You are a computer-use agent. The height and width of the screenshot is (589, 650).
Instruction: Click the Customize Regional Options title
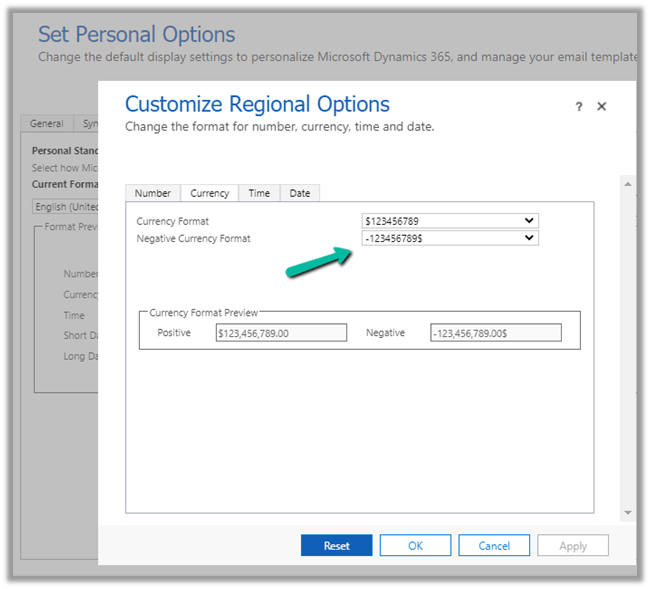tap(257, 104)
